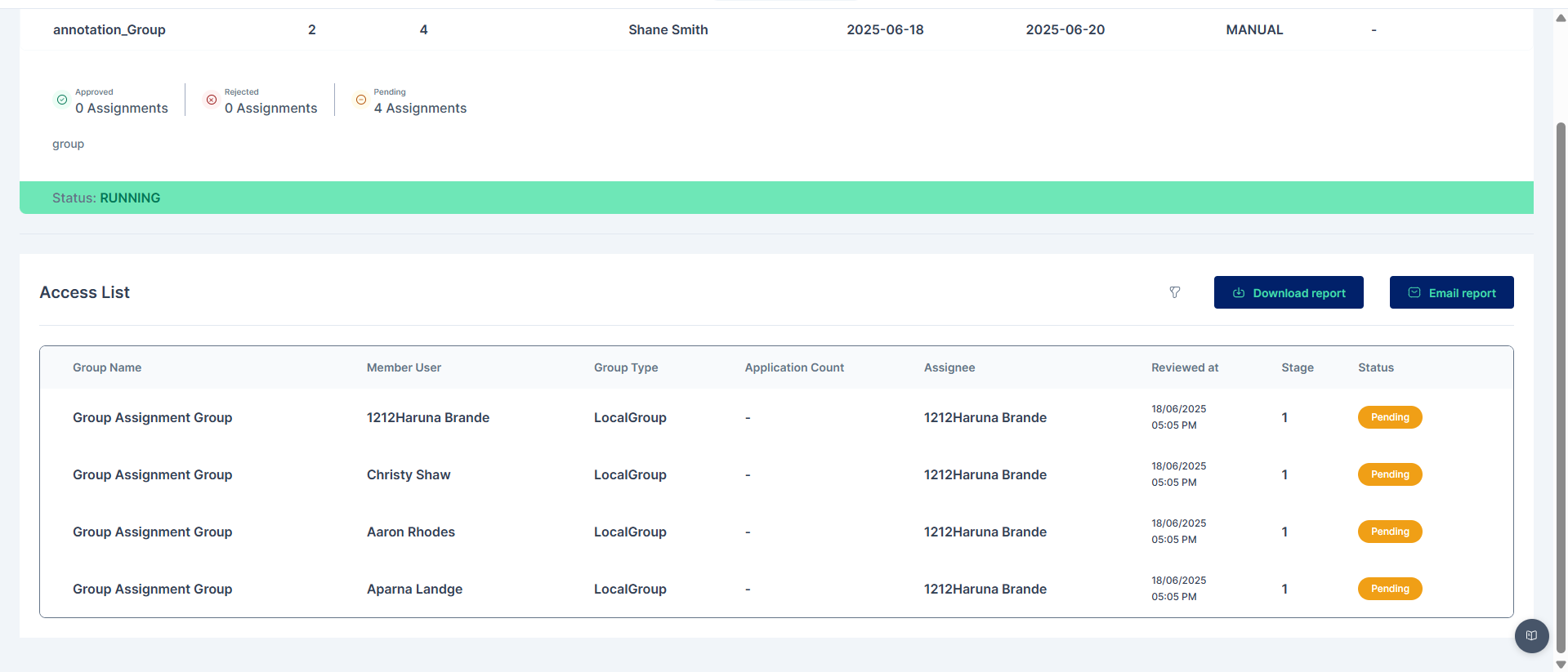Screen dimensions: 1568x672
Task: Click the Approved green check icon
Action: click(x=62, y=100)
